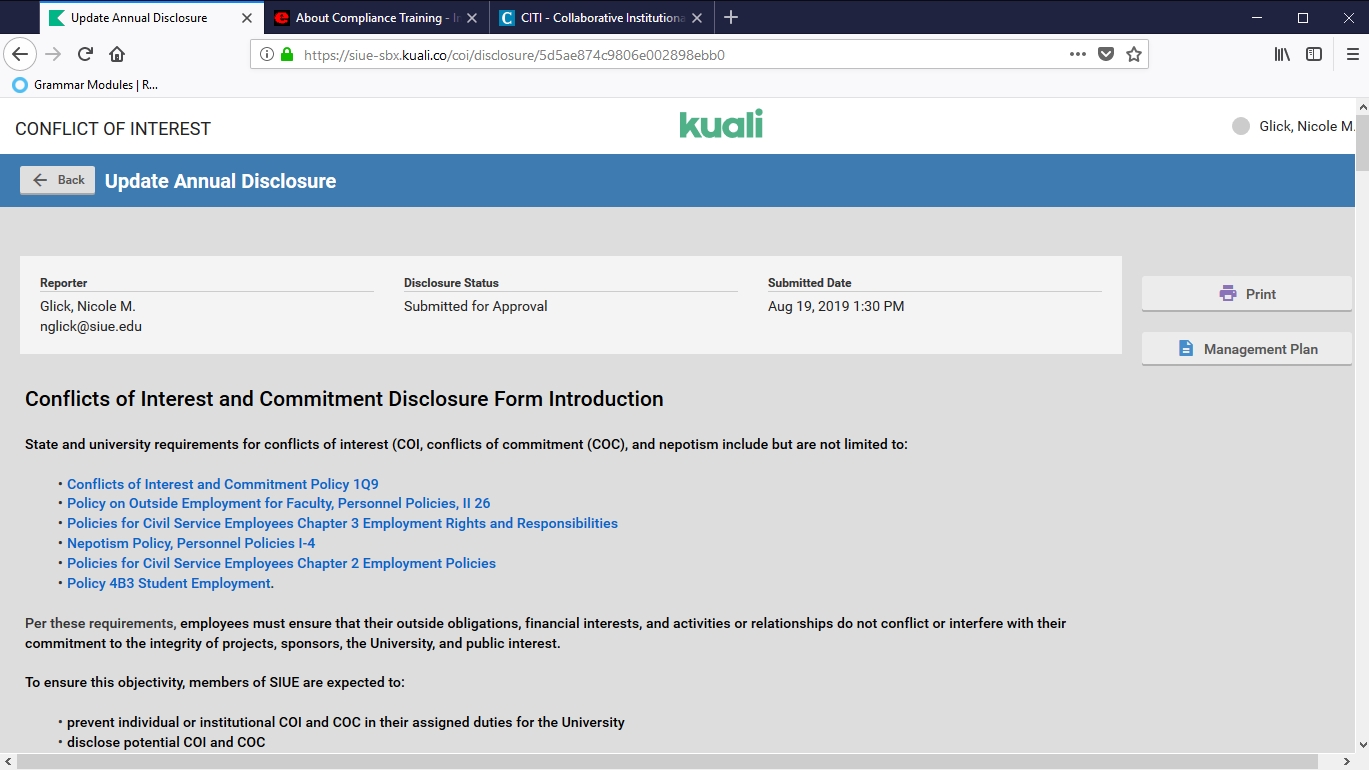Close the Update Annual Disclosure tab
This screenshot has width=1369, height=770.
247,18
